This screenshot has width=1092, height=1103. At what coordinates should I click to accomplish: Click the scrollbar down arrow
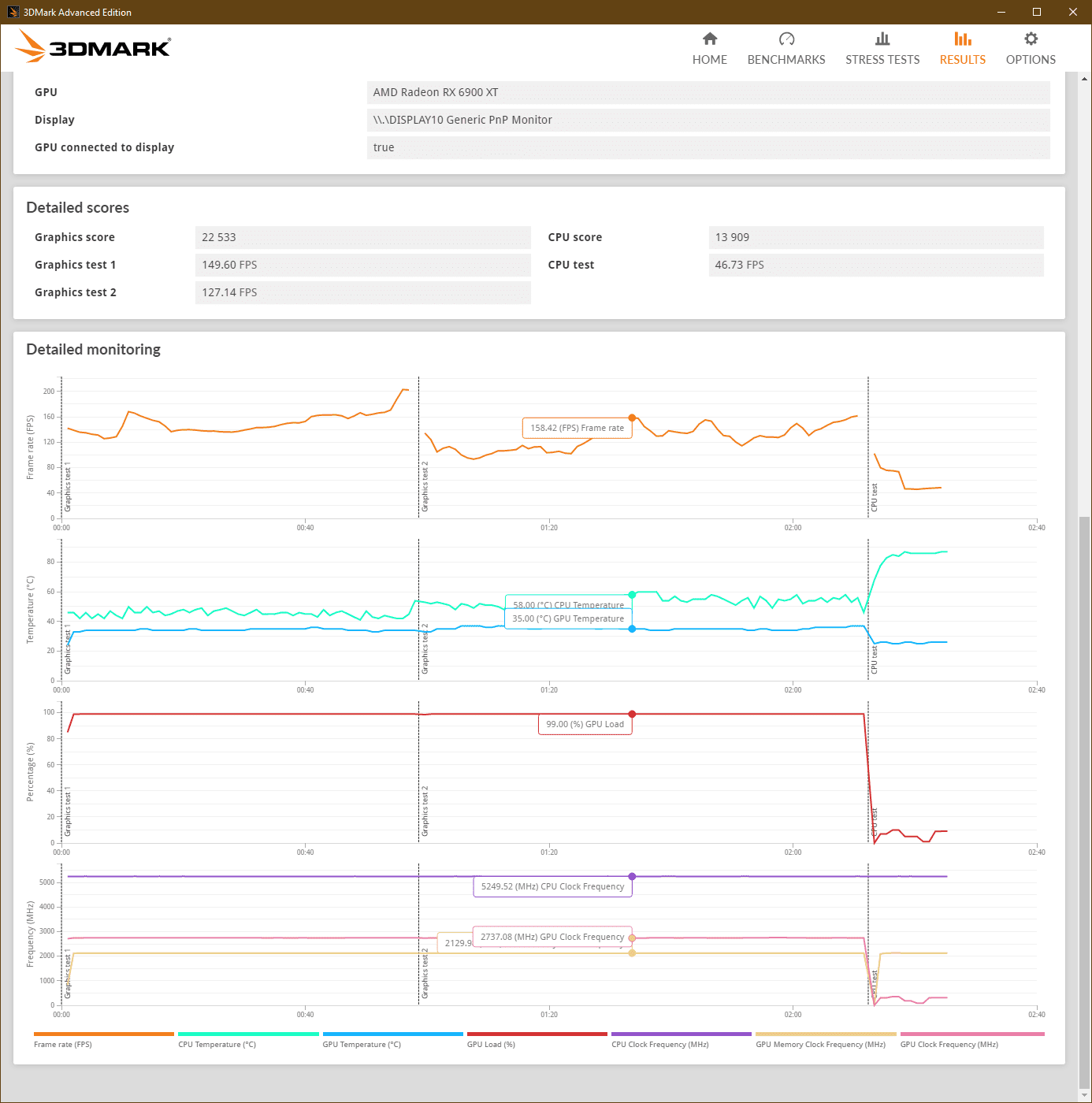[x=1085, y=1095]
